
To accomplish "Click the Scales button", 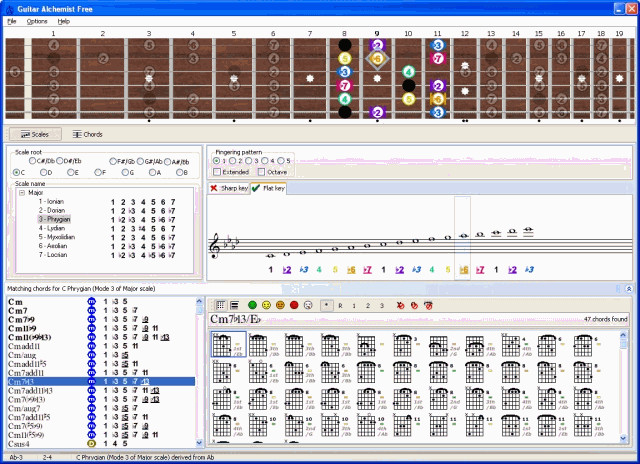I will (34, 134).
